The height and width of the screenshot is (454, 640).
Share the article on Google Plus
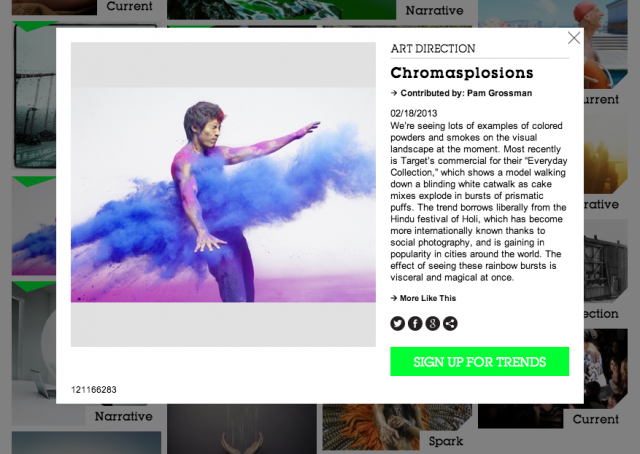point(432,323)
